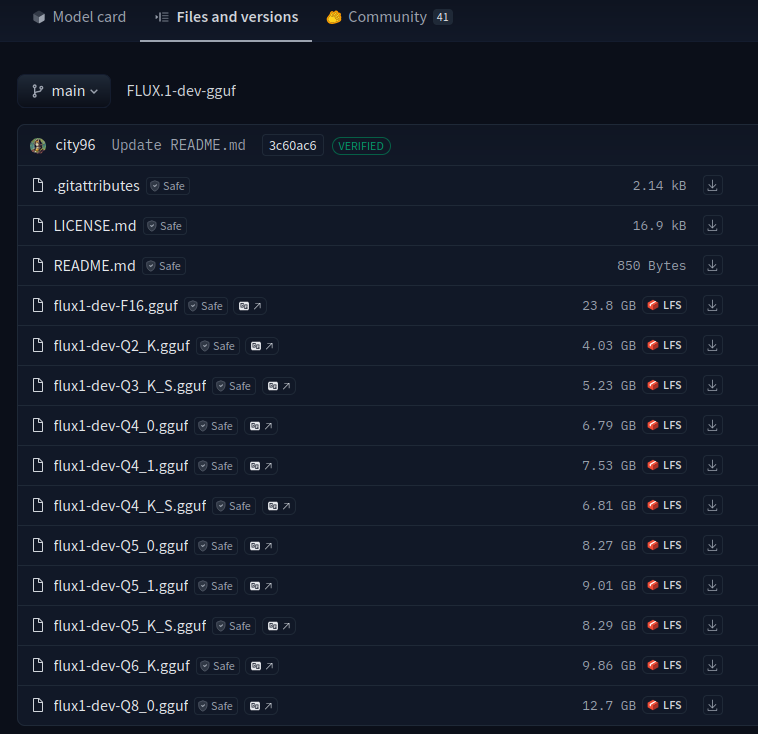Viewport: 758px width, 734px height.
Task: Click LFS badge on flux1-dev-Q8_0.gguf row
Action: [x=665, y=705]
